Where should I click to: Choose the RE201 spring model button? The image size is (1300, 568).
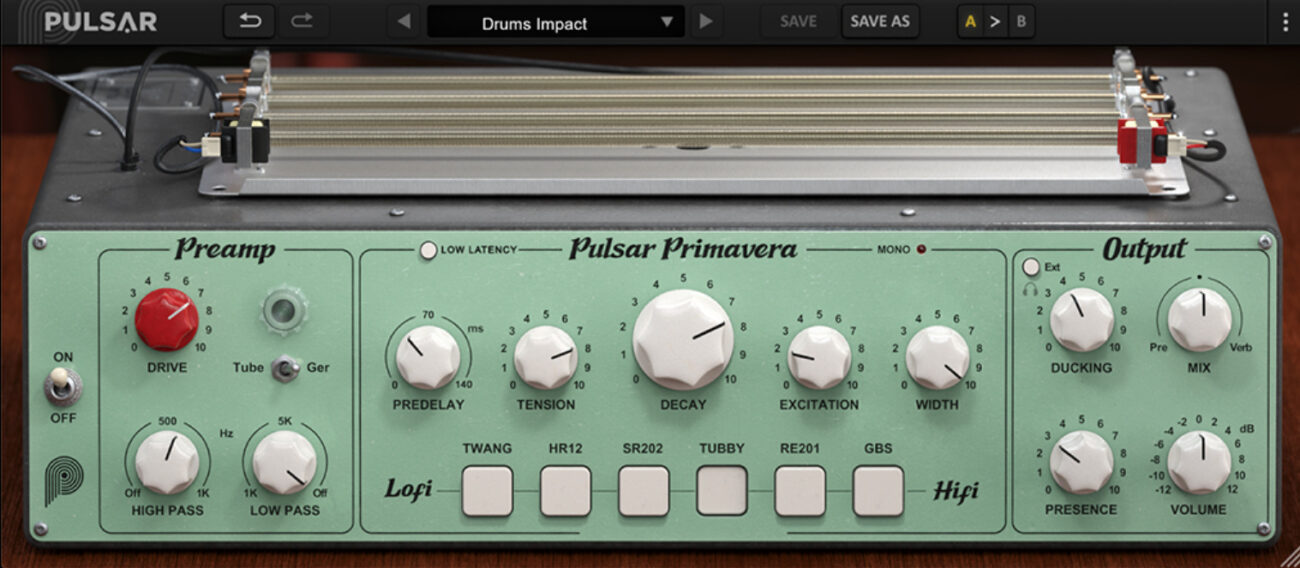pos(800,490)
